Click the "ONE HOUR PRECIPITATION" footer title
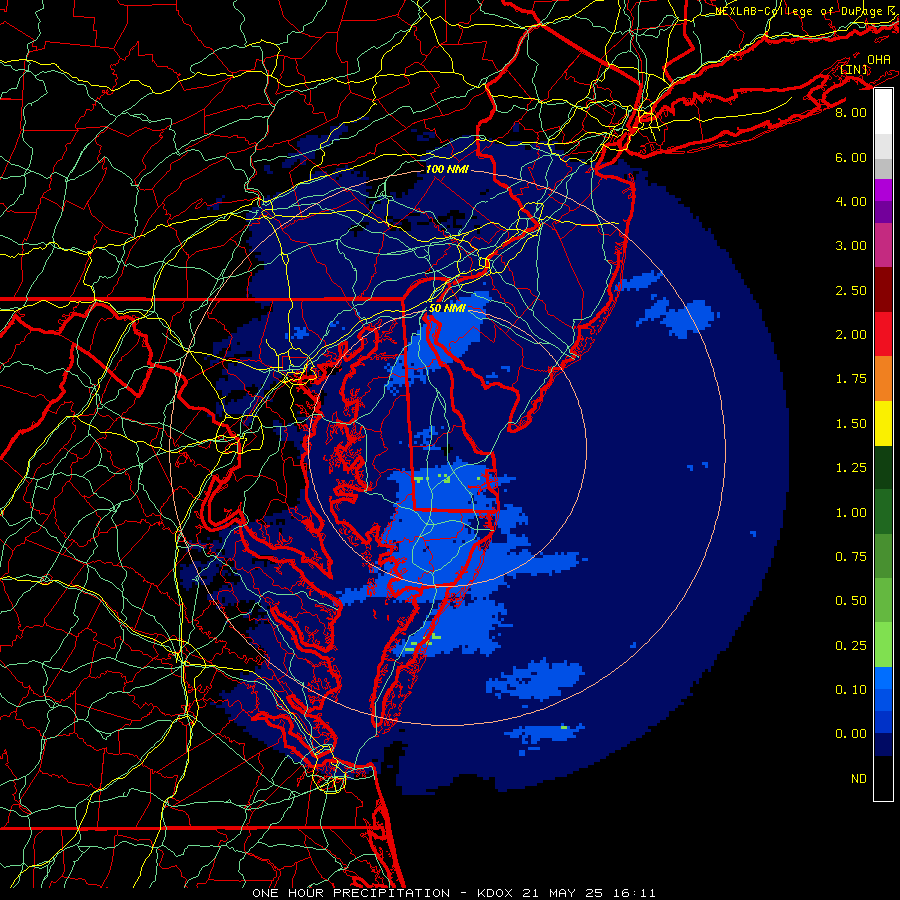 coord(351,893)
